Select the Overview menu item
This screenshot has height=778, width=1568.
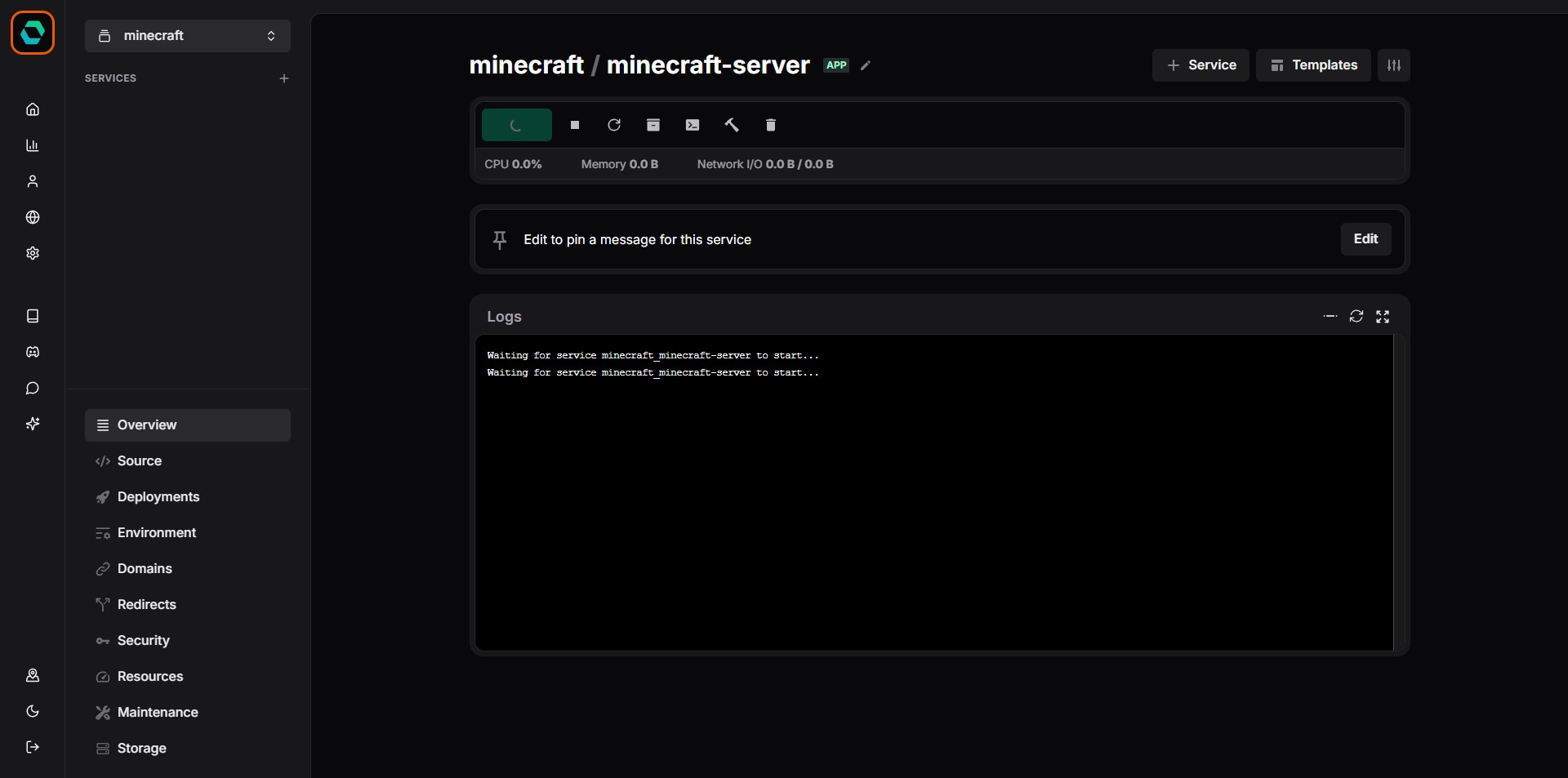188,425
